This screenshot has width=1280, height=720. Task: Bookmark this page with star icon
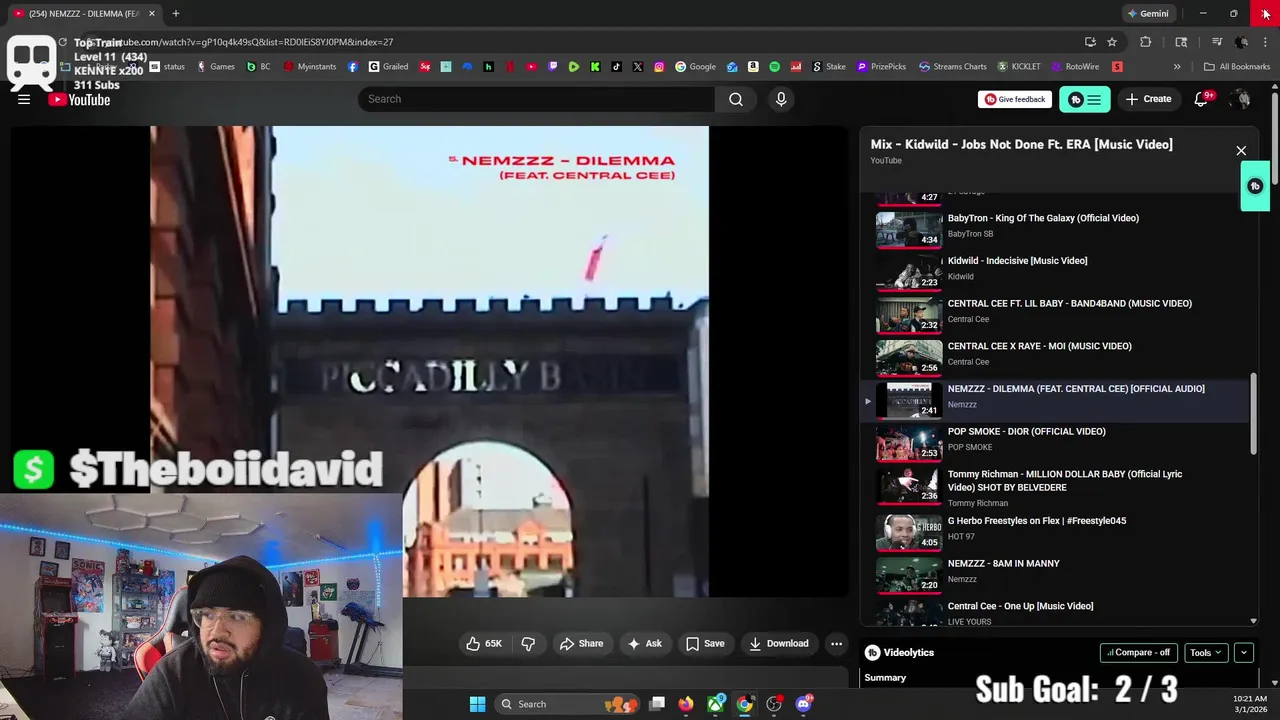point(1112,42)
